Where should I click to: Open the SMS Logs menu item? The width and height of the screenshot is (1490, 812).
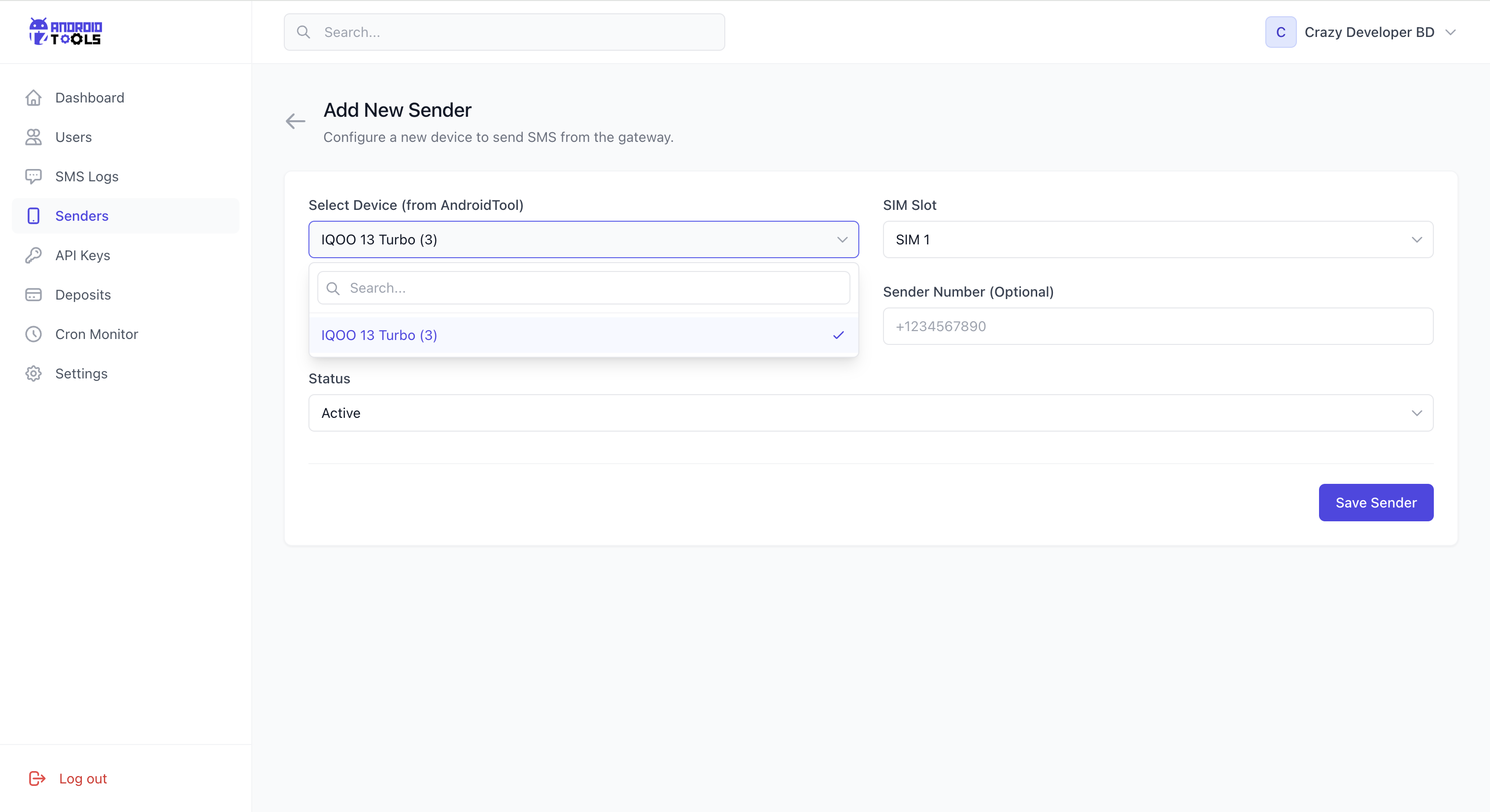tap(126, 176)
